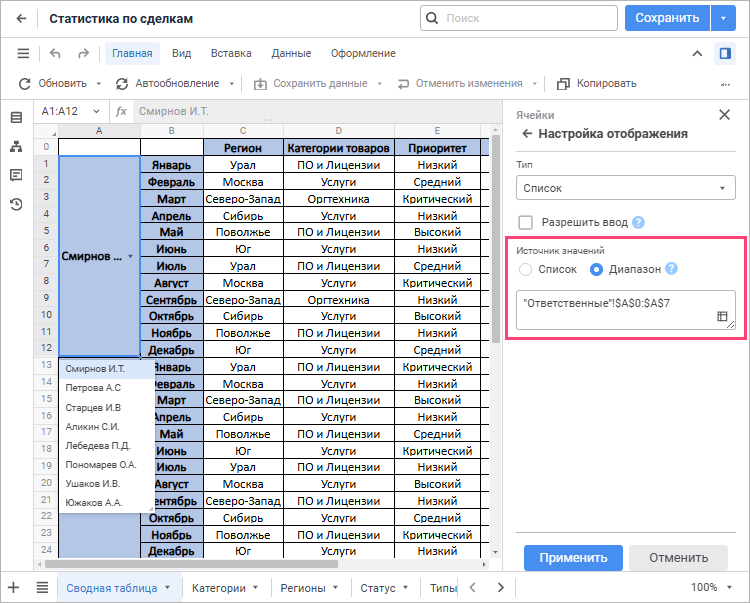Click the horizontal scrollbar of the sheet
This screenshot has width=750, height=603.
(x=191, y=564)
